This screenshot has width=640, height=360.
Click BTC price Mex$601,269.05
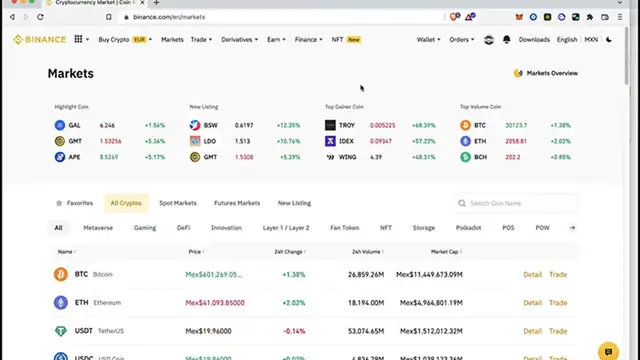tap(213, 275)
